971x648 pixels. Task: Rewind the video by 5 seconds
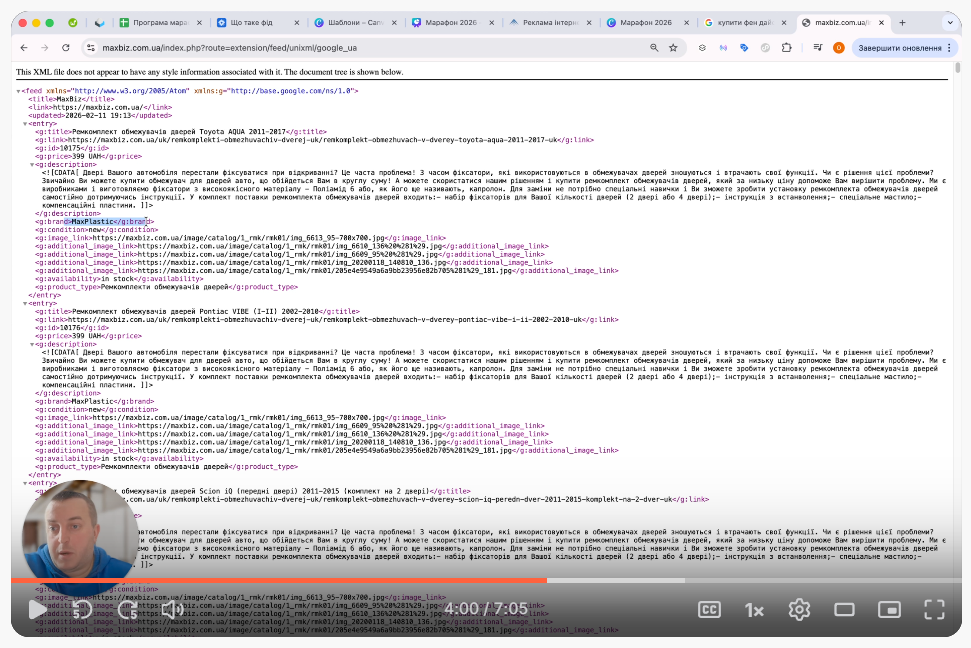click(x=81, y=610)
